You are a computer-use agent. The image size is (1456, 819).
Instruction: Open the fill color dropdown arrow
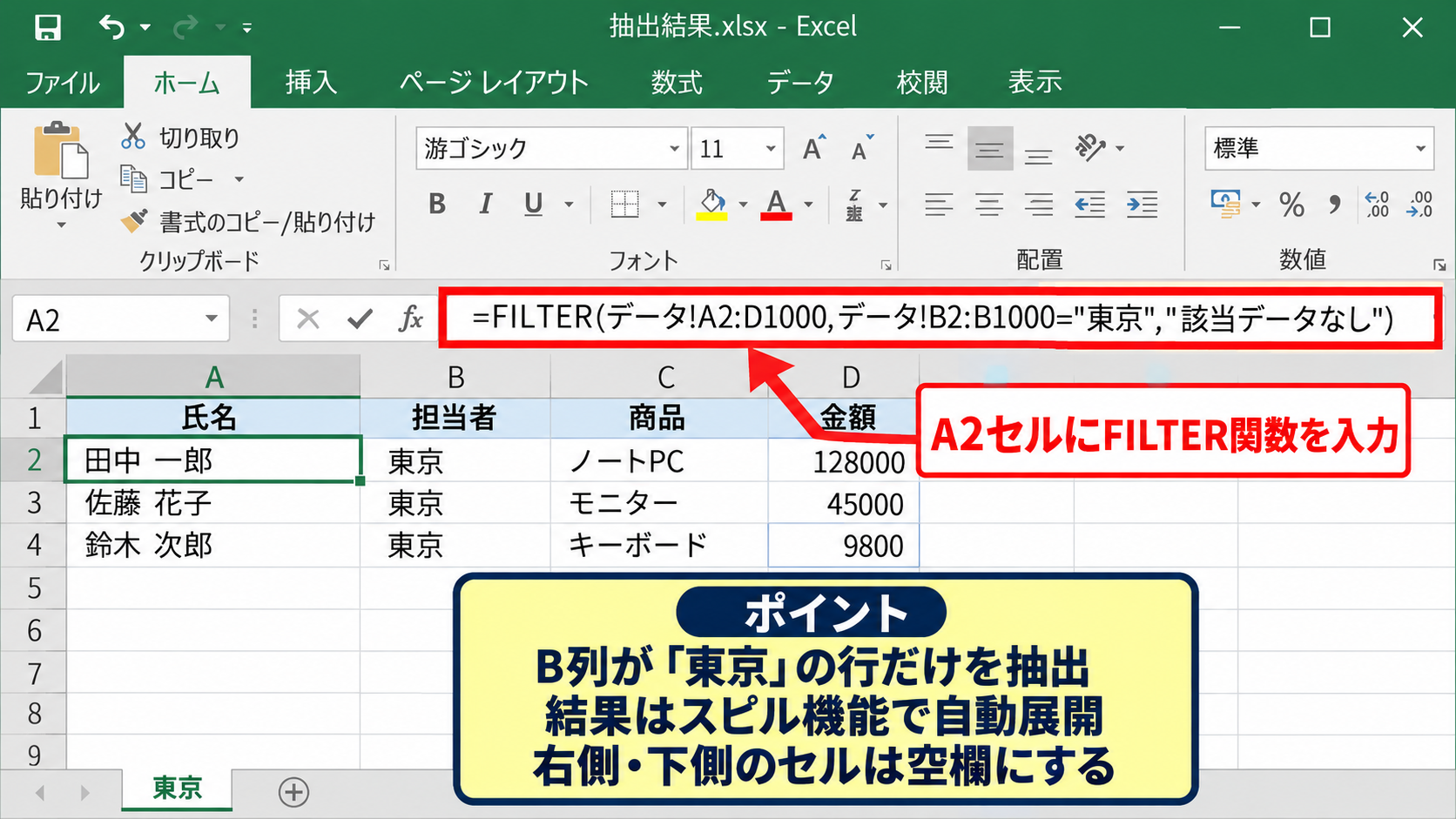[743, 205]
